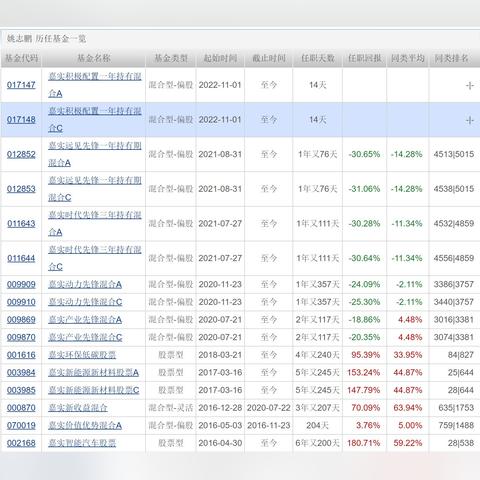Open fund code 001616 link

point(21,355)
